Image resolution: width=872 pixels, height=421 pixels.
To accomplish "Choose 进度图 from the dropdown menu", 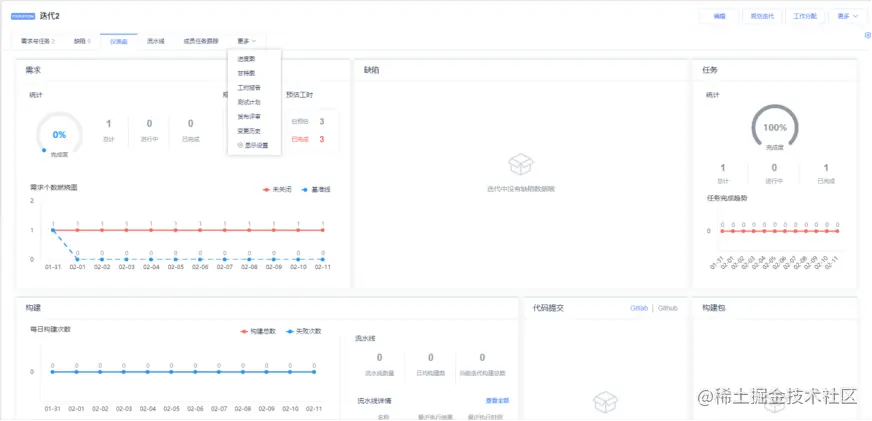I will tap(246, 59).
